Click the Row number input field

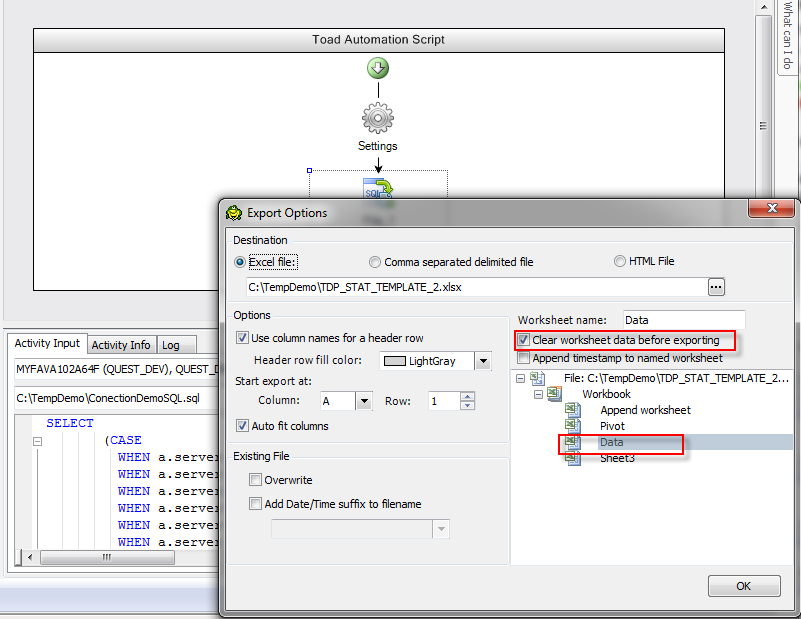point(444,401)
